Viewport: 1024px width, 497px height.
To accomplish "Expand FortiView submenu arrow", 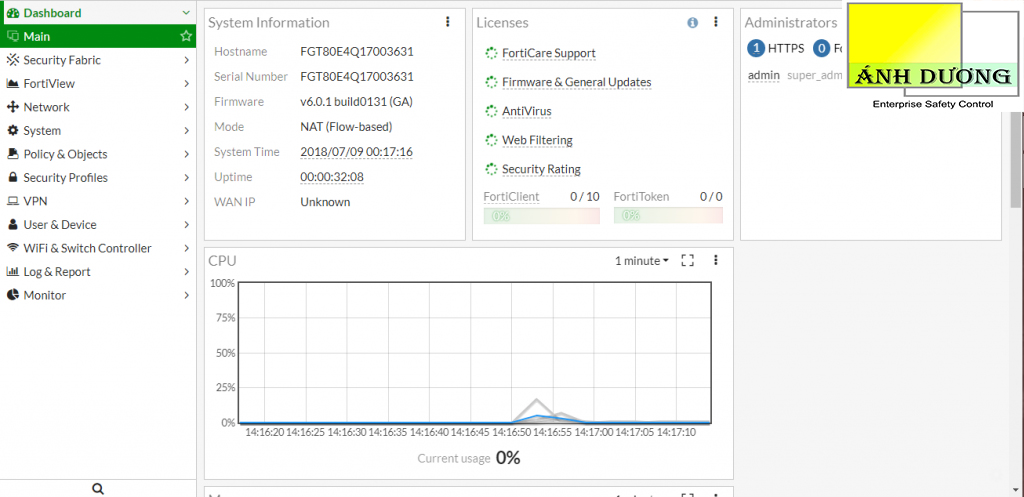I will 187,84.
